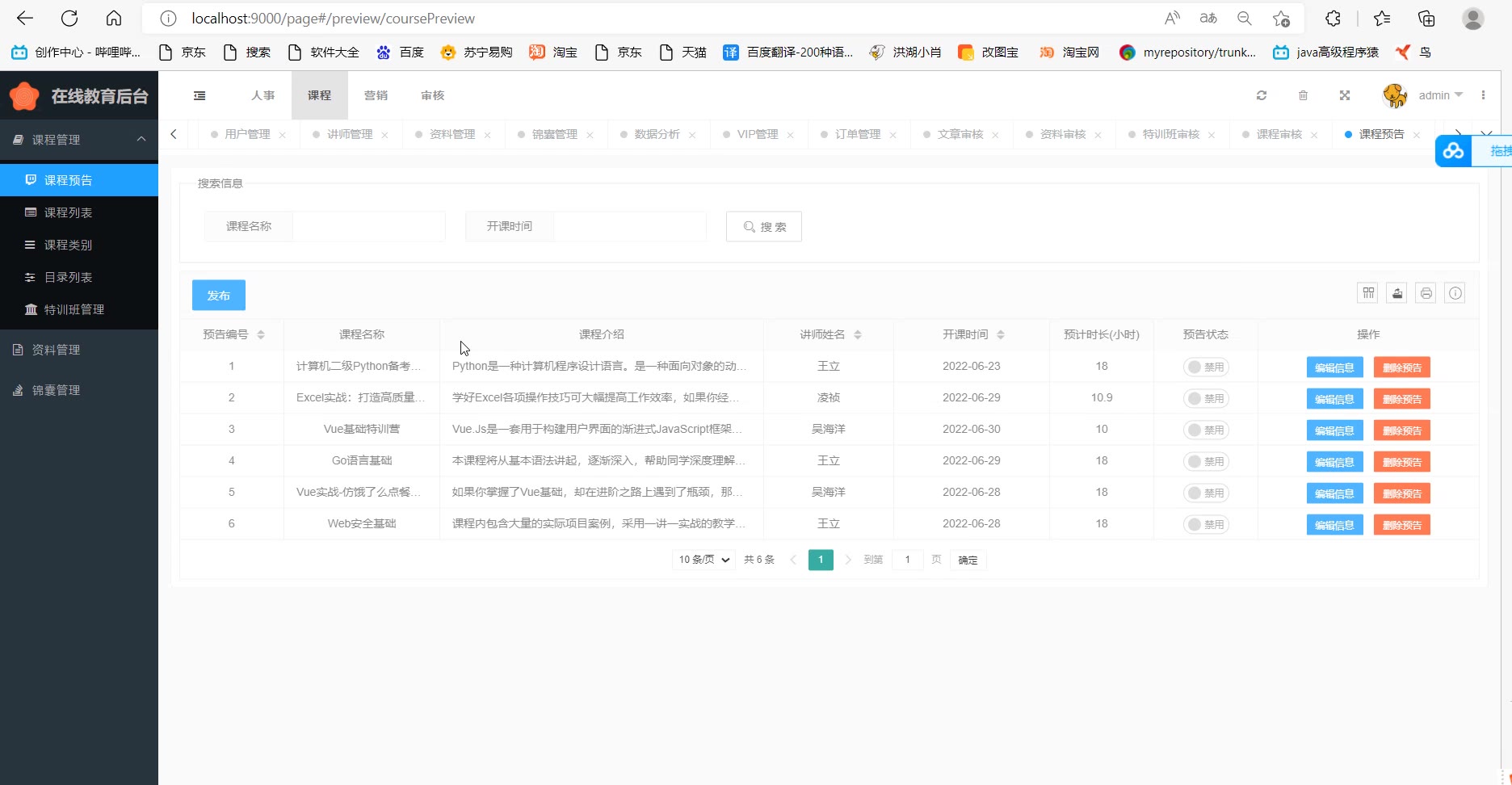Image resolution: width=1512 pixels, height=785 pixels.
Task: Toggle preview status for Vue基础特训营
Action: 1205,430
